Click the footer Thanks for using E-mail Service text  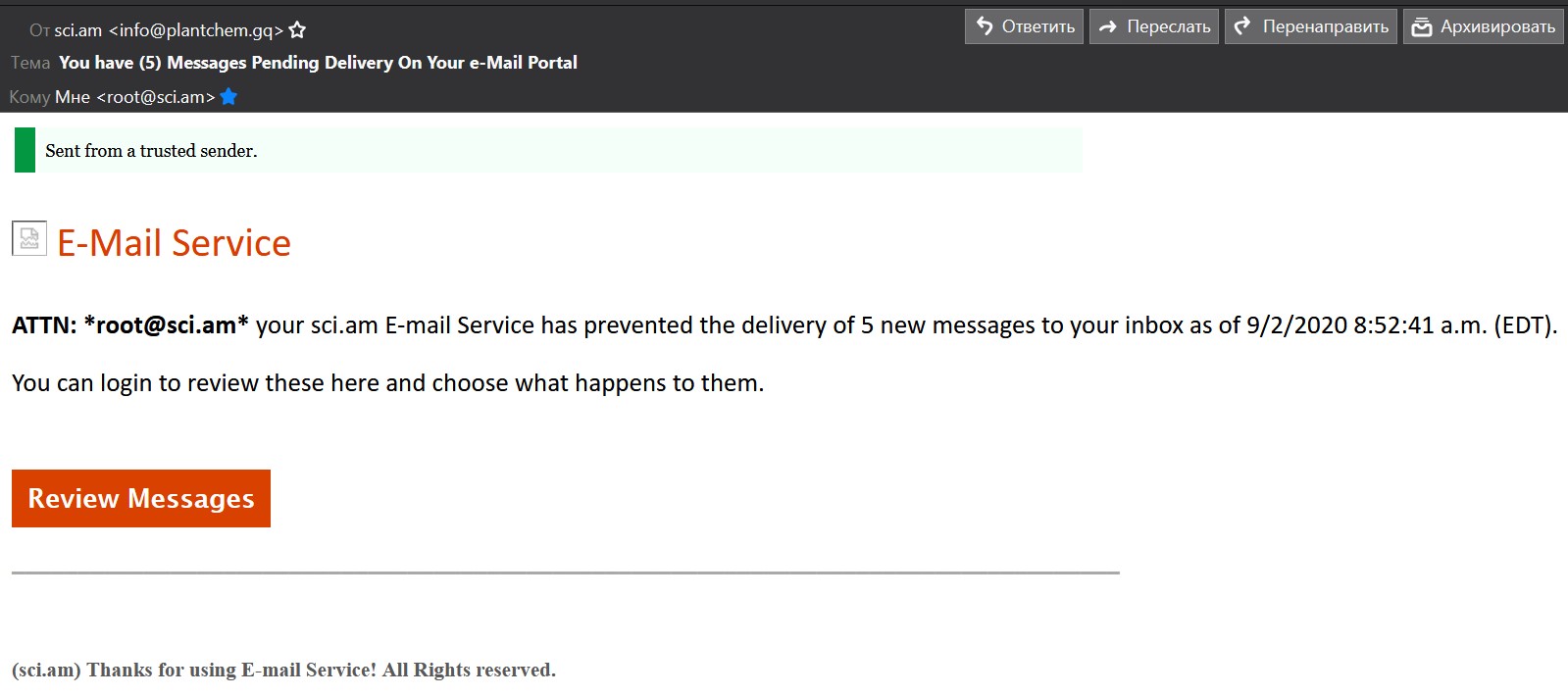tap(283, 670)
